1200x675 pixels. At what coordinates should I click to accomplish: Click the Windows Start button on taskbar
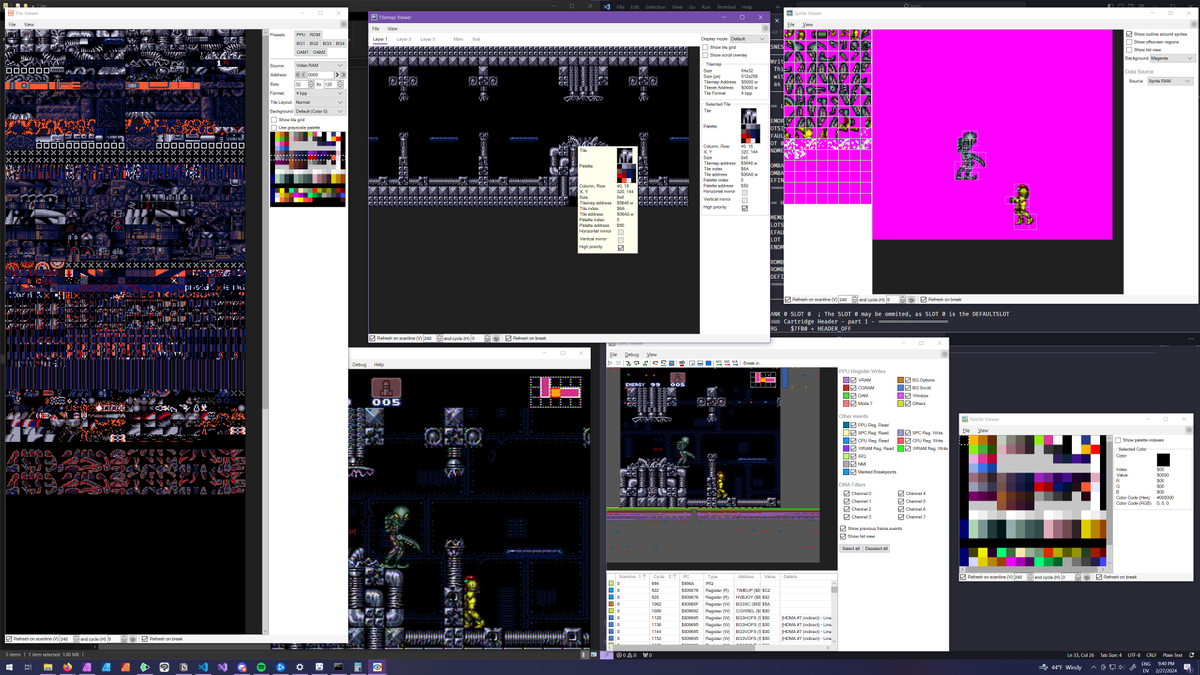tap(9, 666)
